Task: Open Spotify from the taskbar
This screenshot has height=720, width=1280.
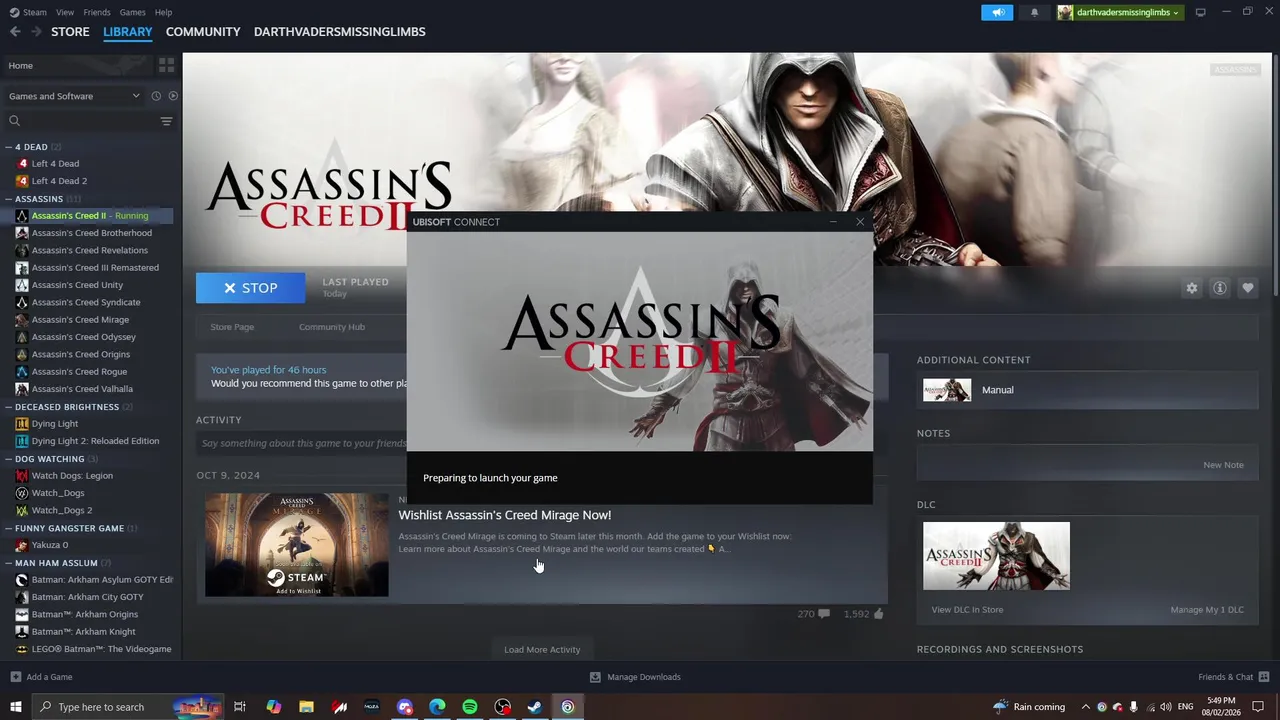Action: click(470, 707)
